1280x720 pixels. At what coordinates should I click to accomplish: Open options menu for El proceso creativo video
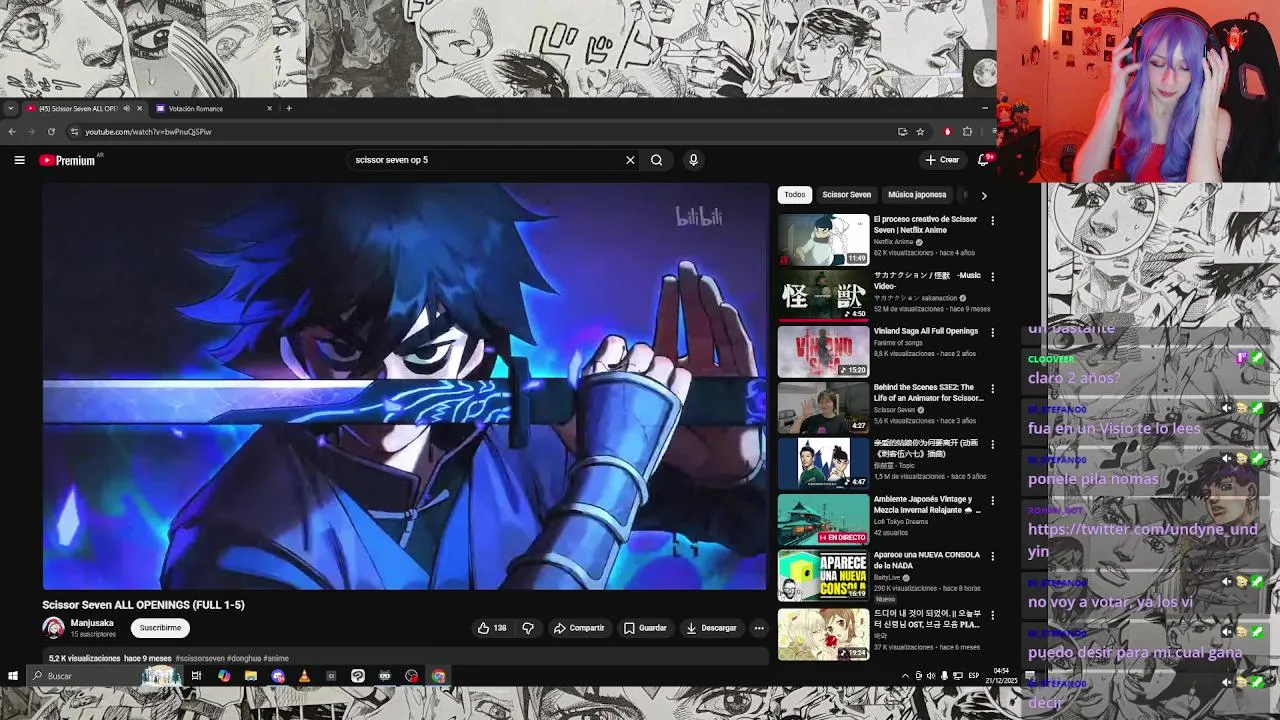coord(992,220)
